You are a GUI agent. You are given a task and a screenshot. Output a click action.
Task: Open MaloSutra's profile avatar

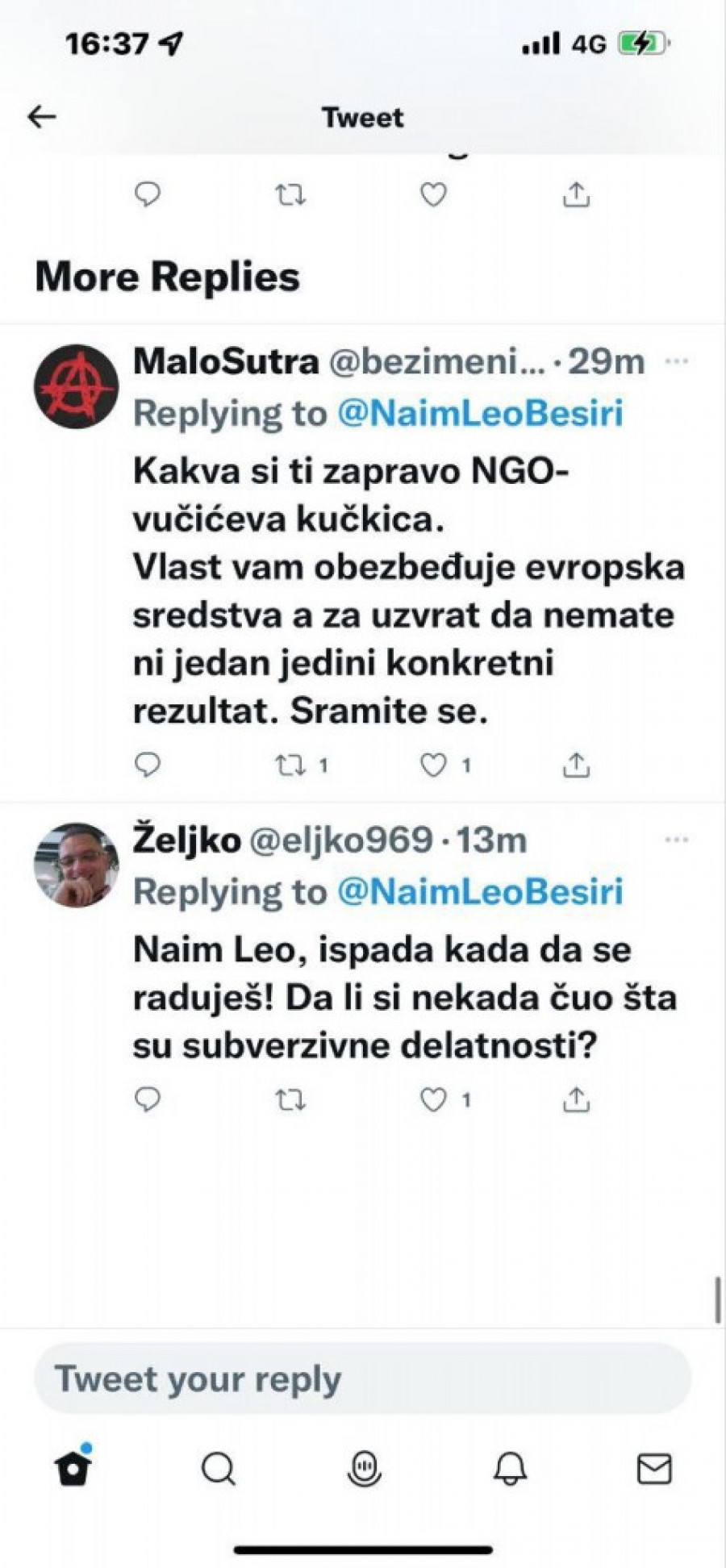76,386
